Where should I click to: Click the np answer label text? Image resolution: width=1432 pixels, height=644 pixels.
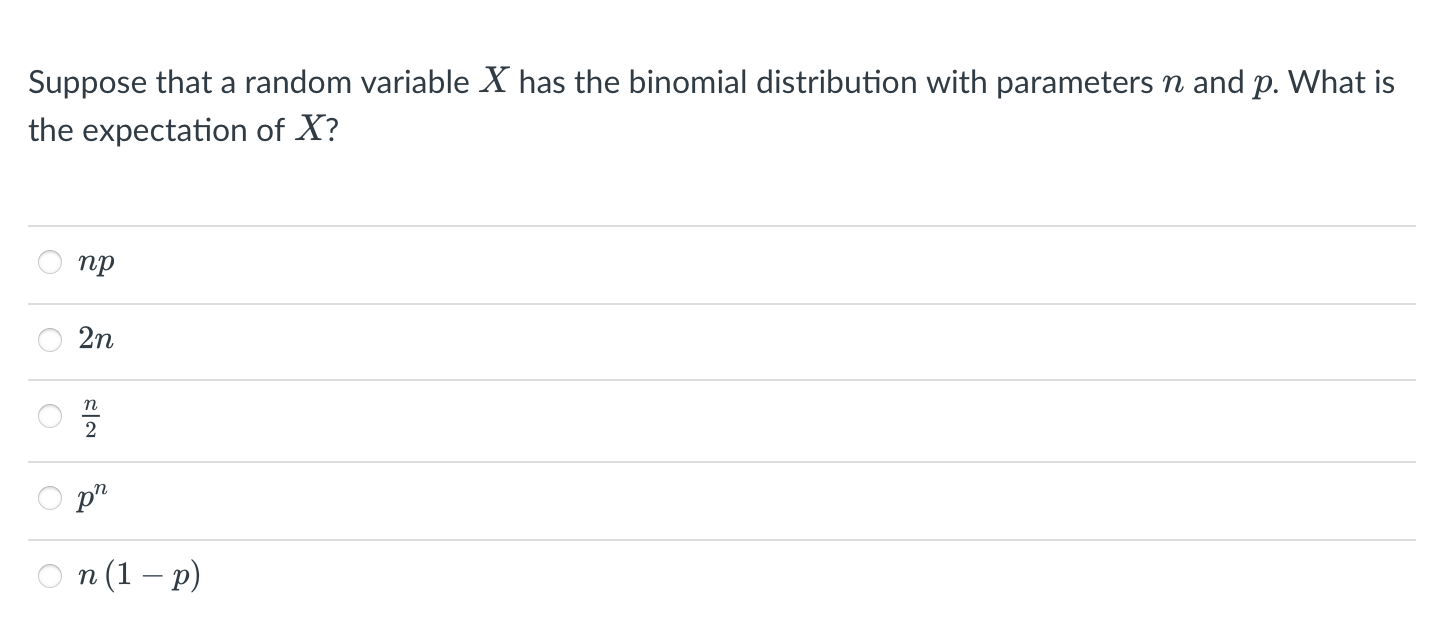(97, 265)
